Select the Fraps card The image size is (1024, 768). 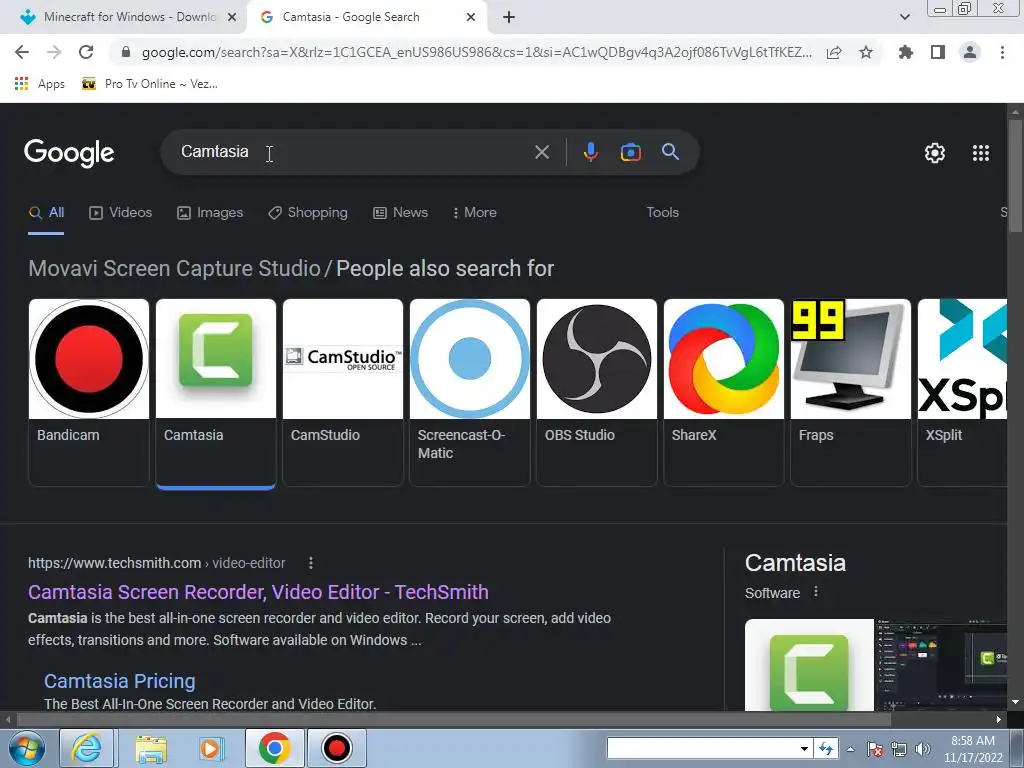(850, 392)
